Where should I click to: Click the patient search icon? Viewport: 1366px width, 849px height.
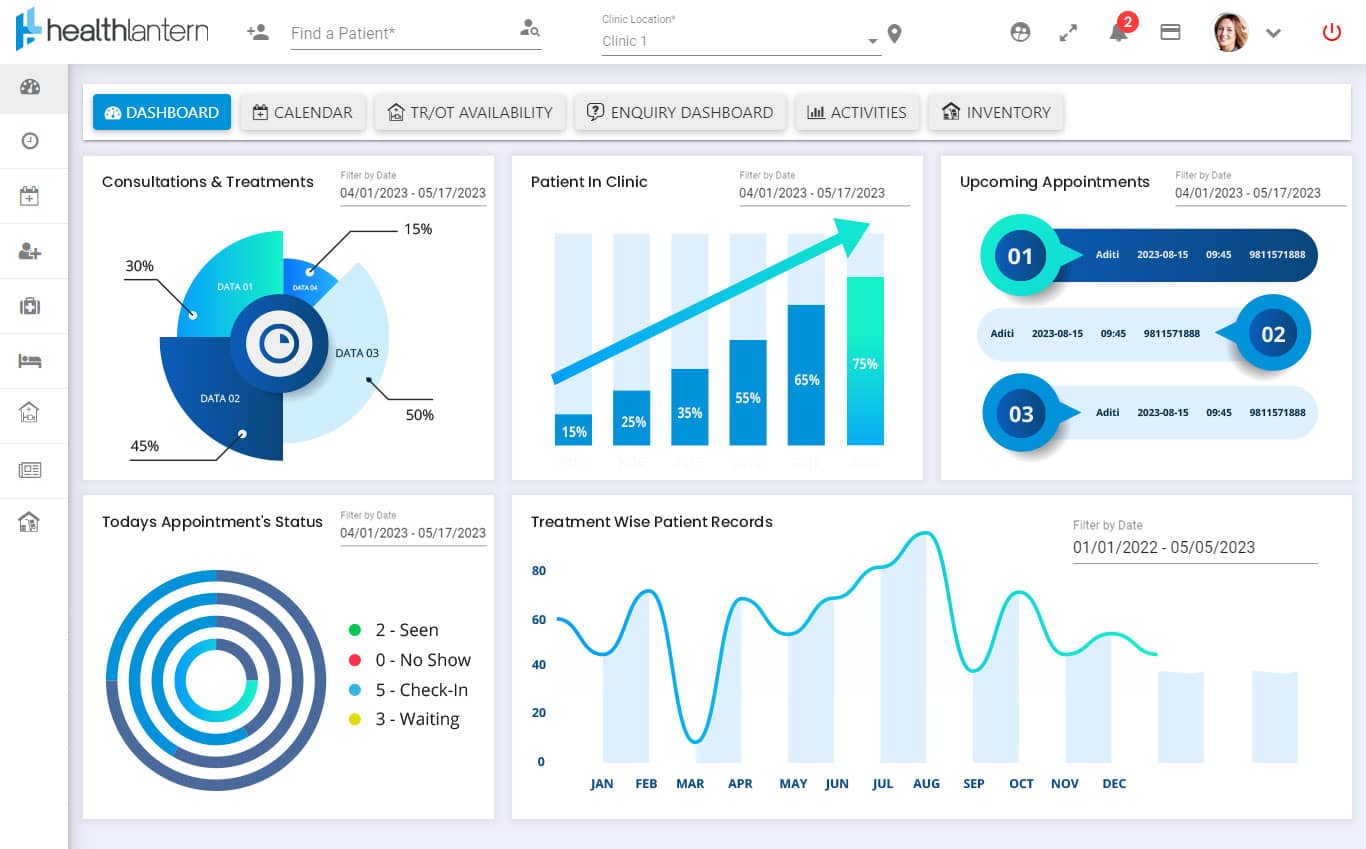tap(530, 29)
